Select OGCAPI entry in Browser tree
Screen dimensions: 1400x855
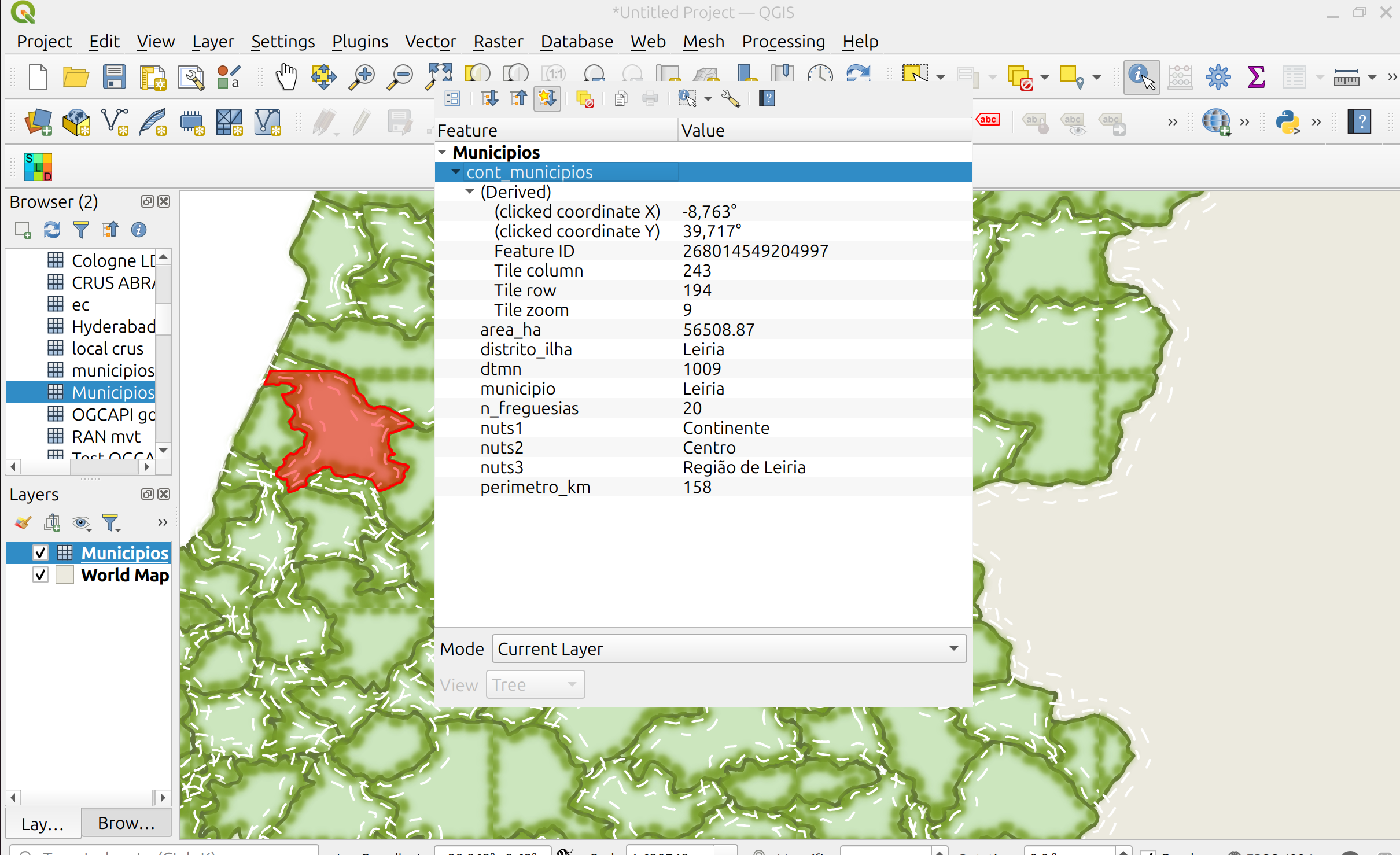(x=113, y=415)
